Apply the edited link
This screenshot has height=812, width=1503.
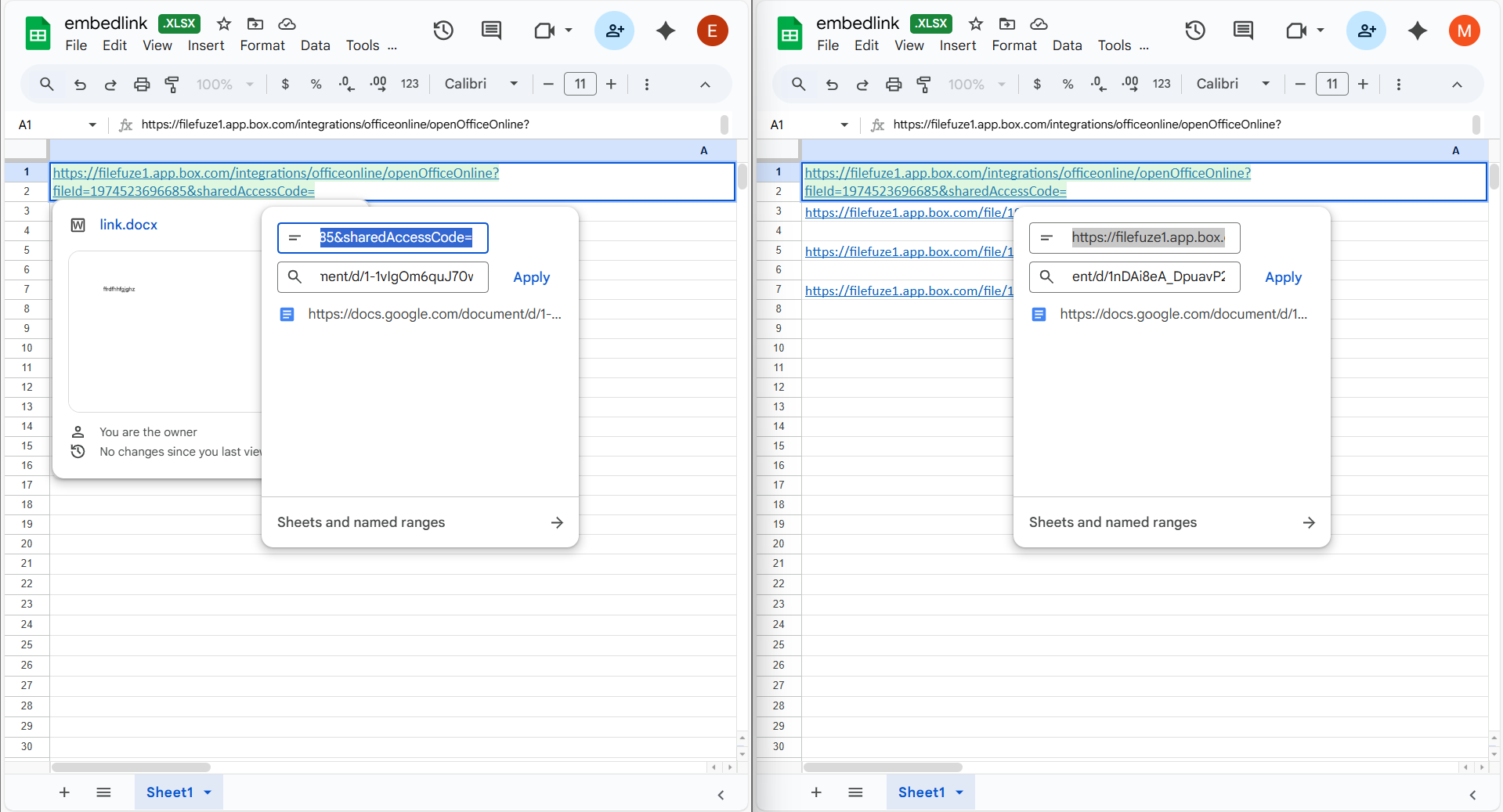coord(531,276)
